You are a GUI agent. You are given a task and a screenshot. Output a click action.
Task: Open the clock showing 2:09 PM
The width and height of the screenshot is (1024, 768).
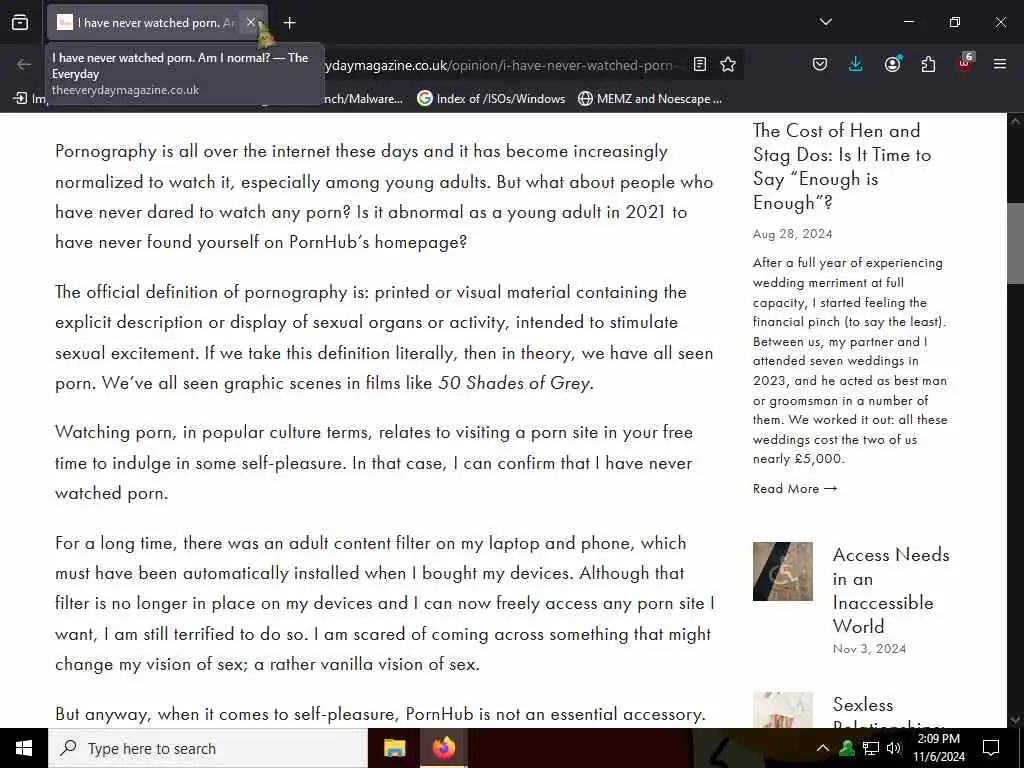click(938, 748)
